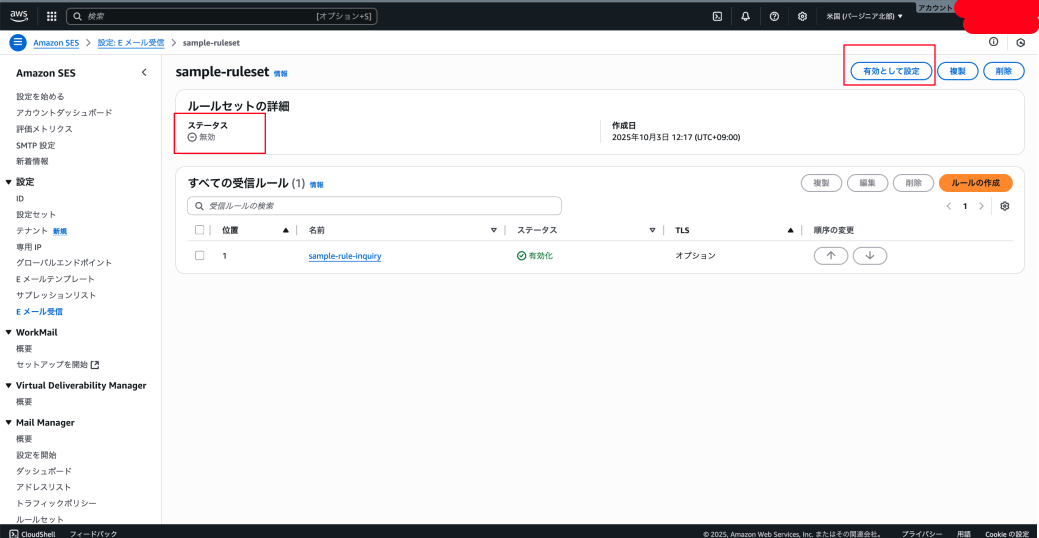The height and width of the screenshot is (538, 1039).
Task: Open Amazon SES breadcrumb link
Action: [56, 43]
